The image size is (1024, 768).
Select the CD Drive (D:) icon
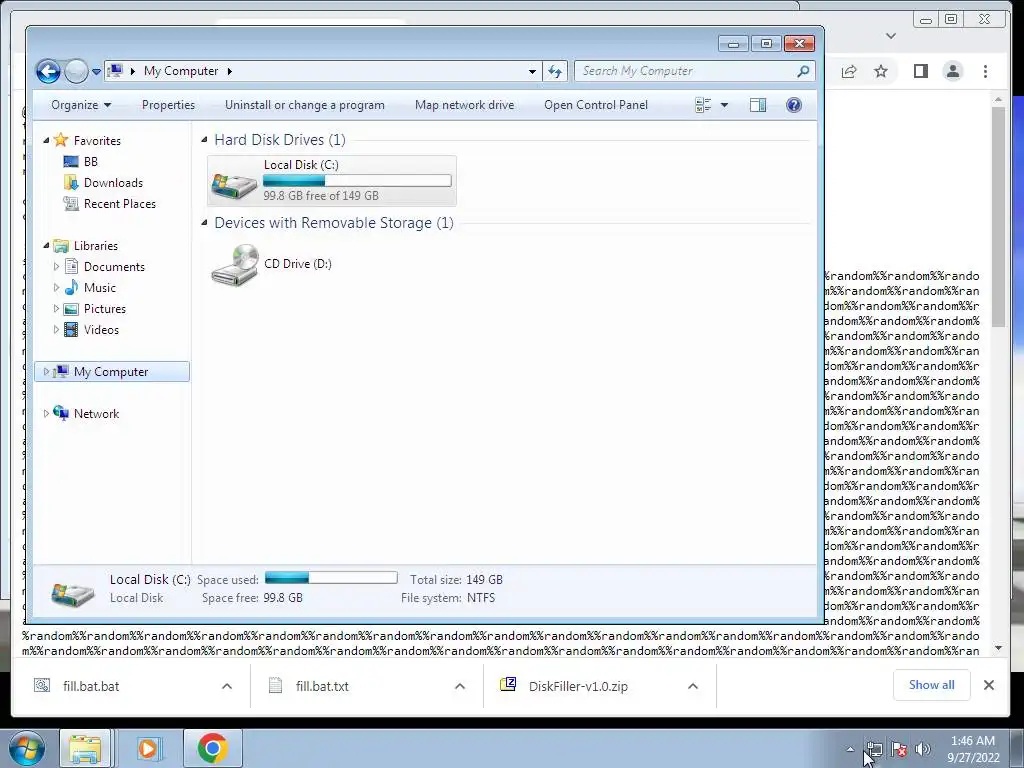[x=235, y=264]
